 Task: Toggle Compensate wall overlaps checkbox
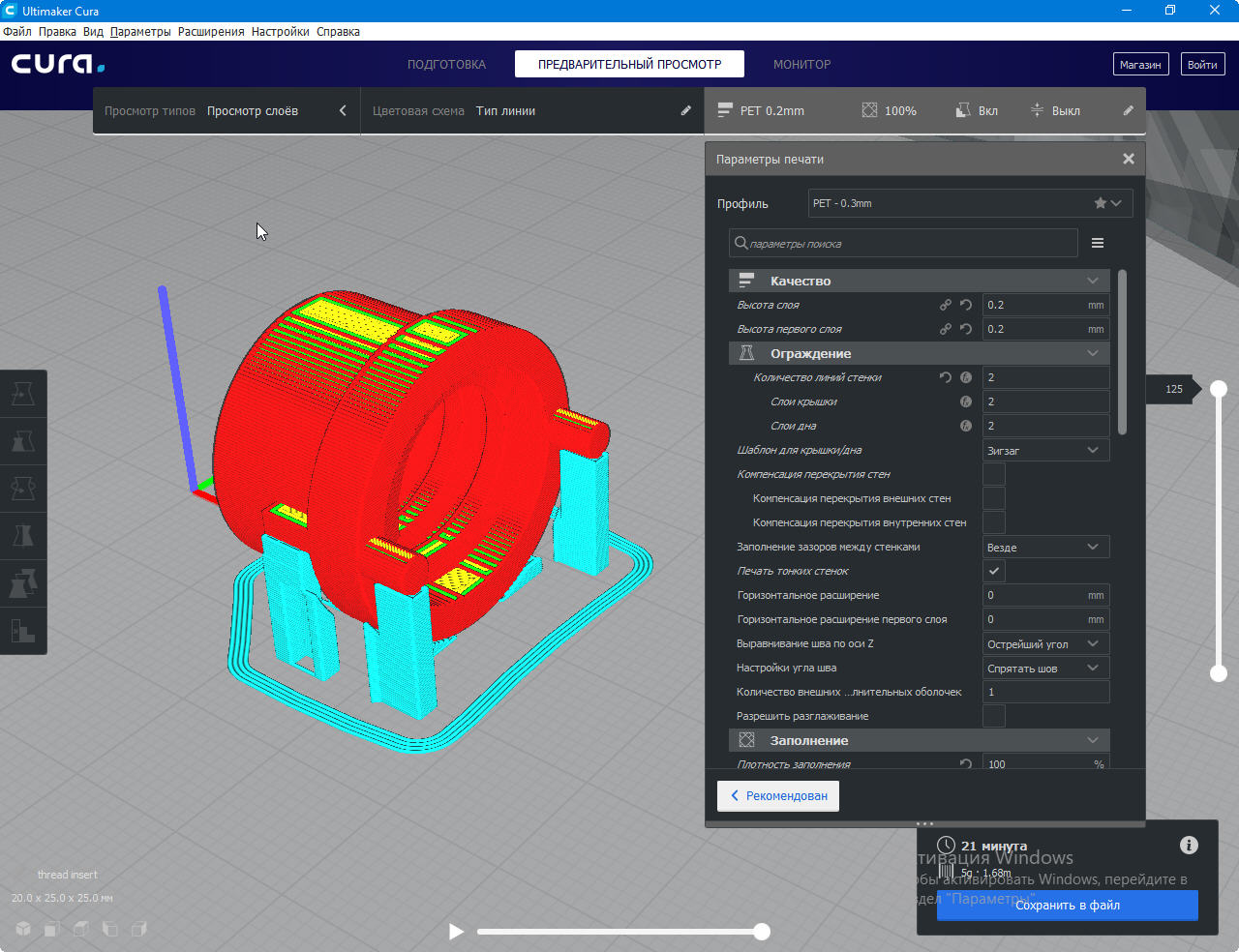[x=994, y=474]
